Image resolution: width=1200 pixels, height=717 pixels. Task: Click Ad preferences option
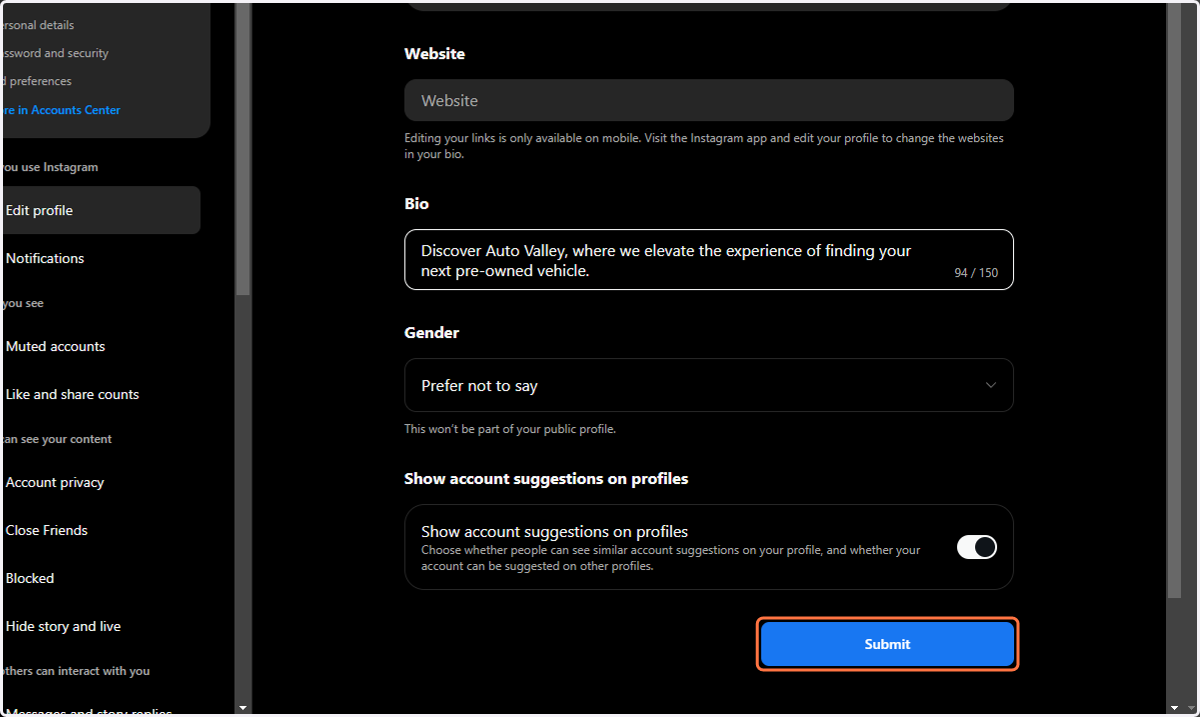pos(36,81)
